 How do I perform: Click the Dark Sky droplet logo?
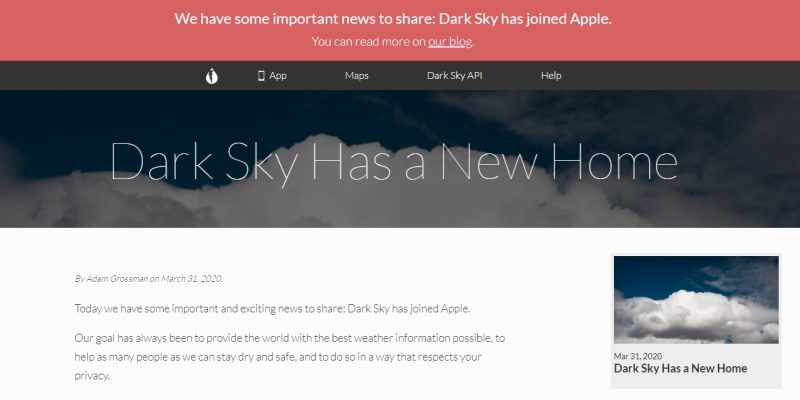pos(211,76)
